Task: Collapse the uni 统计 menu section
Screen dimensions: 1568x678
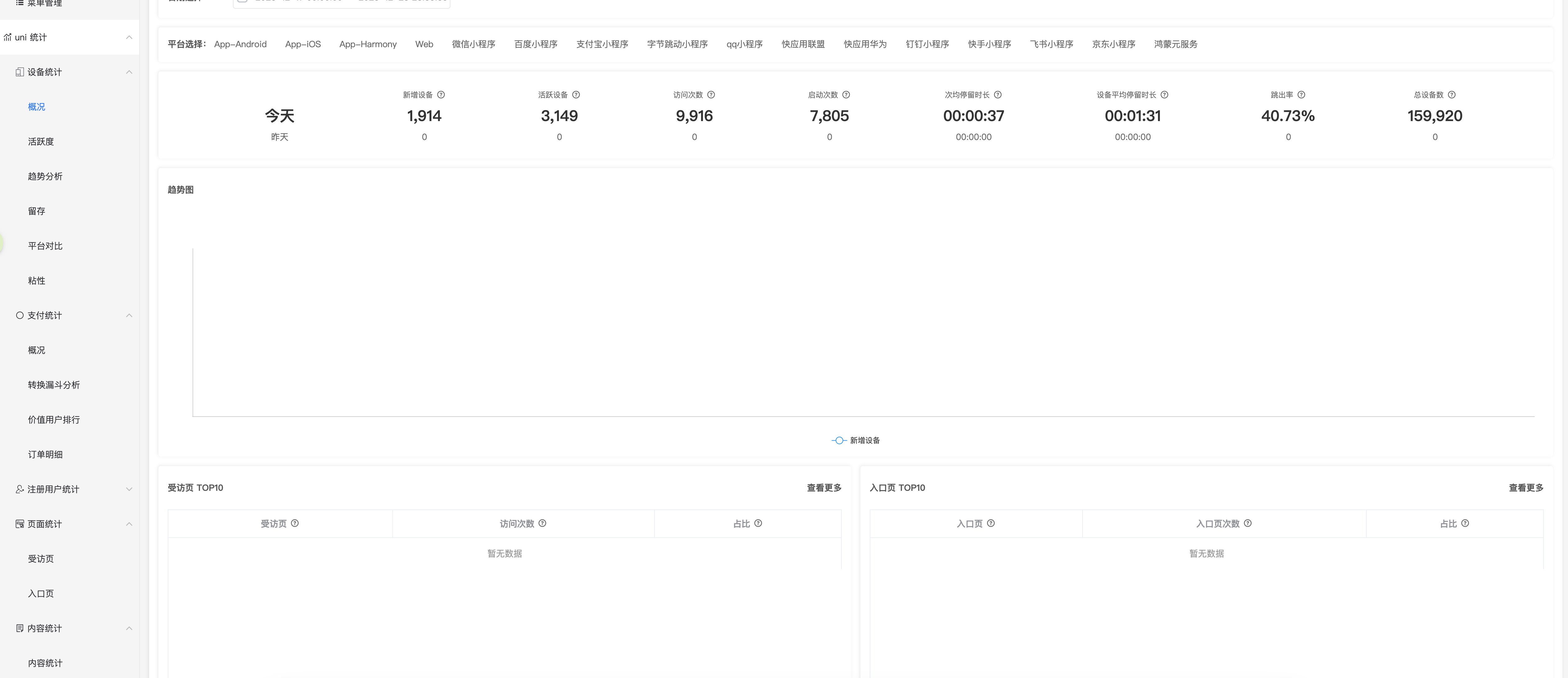Action: [129, 37]
